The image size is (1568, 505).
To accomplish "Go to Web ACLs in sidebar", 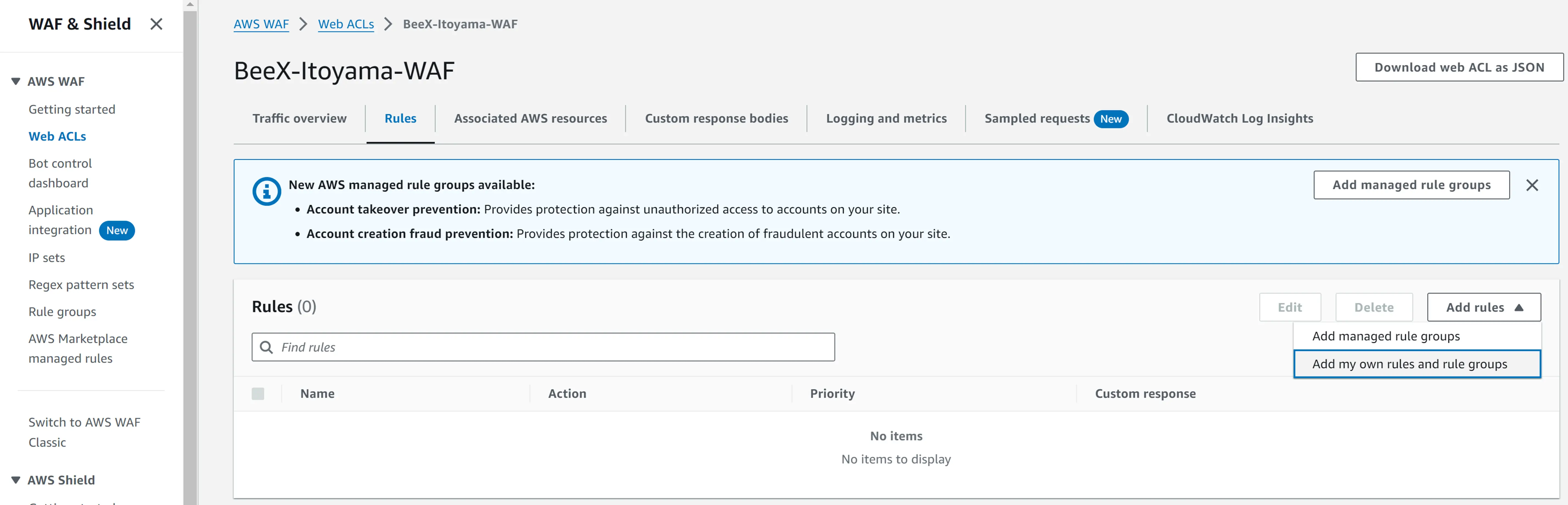I will click(57, 136).
